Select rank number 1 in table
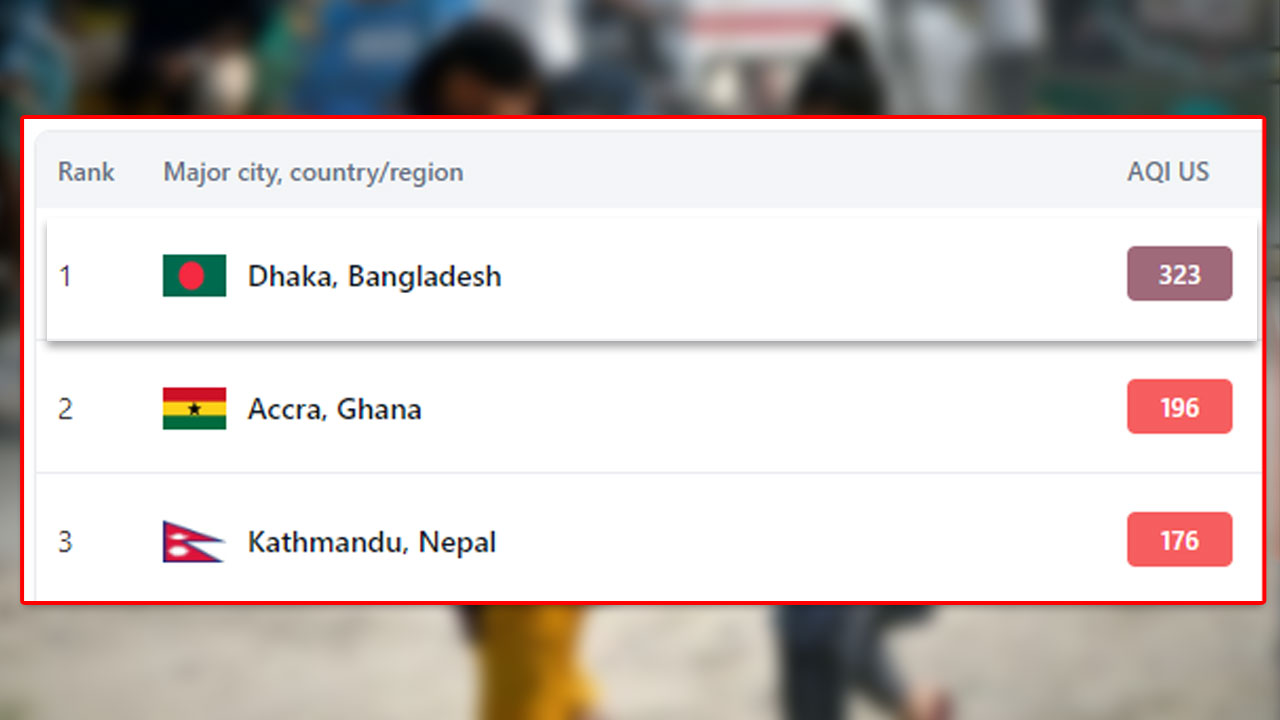This screenshot has height=720, width=1280. (x=65, y=276)
